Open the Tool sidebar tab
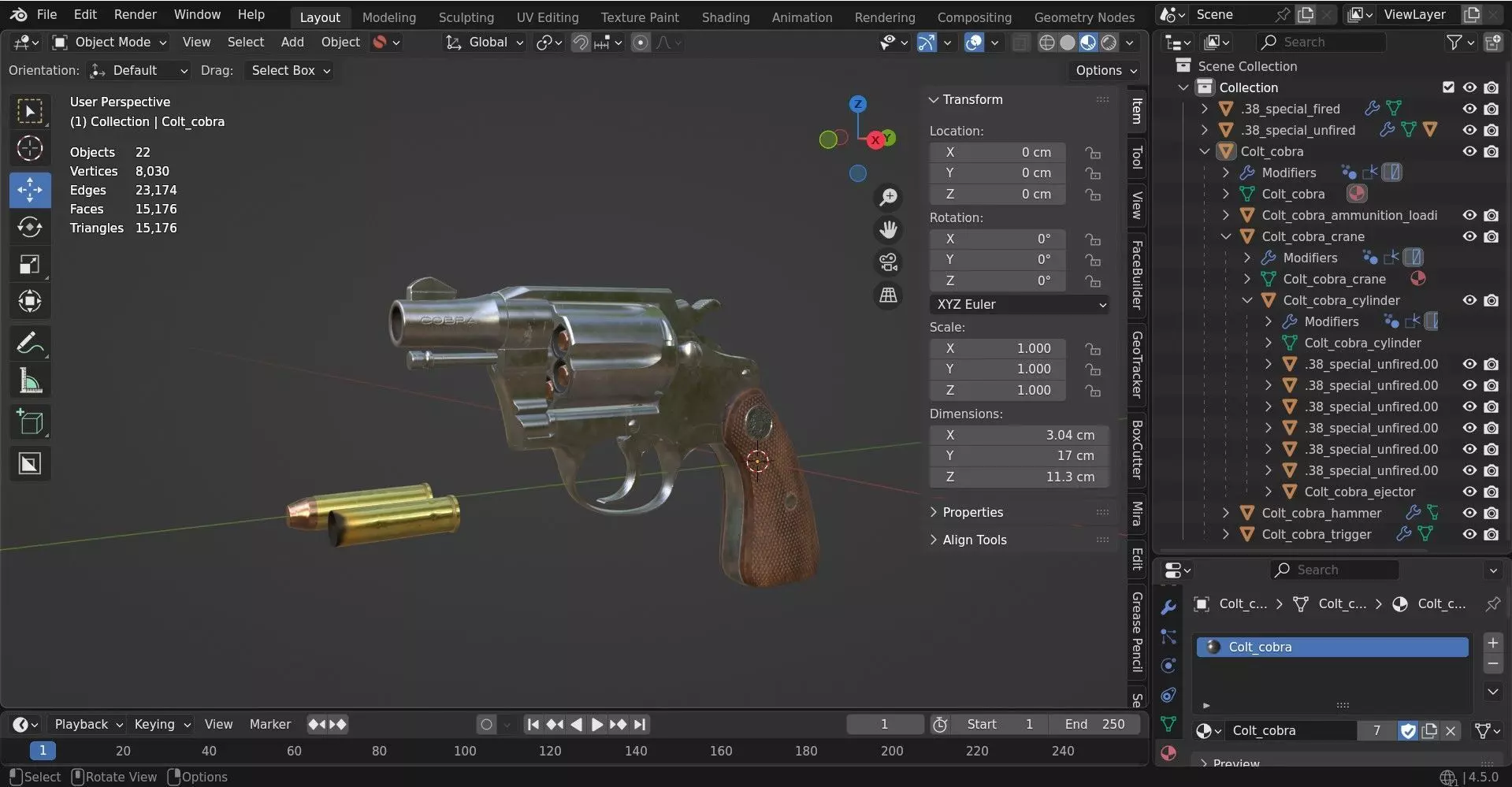Screen dimensions: 1512x787 pyautogui.click(x=1137, y=157)
